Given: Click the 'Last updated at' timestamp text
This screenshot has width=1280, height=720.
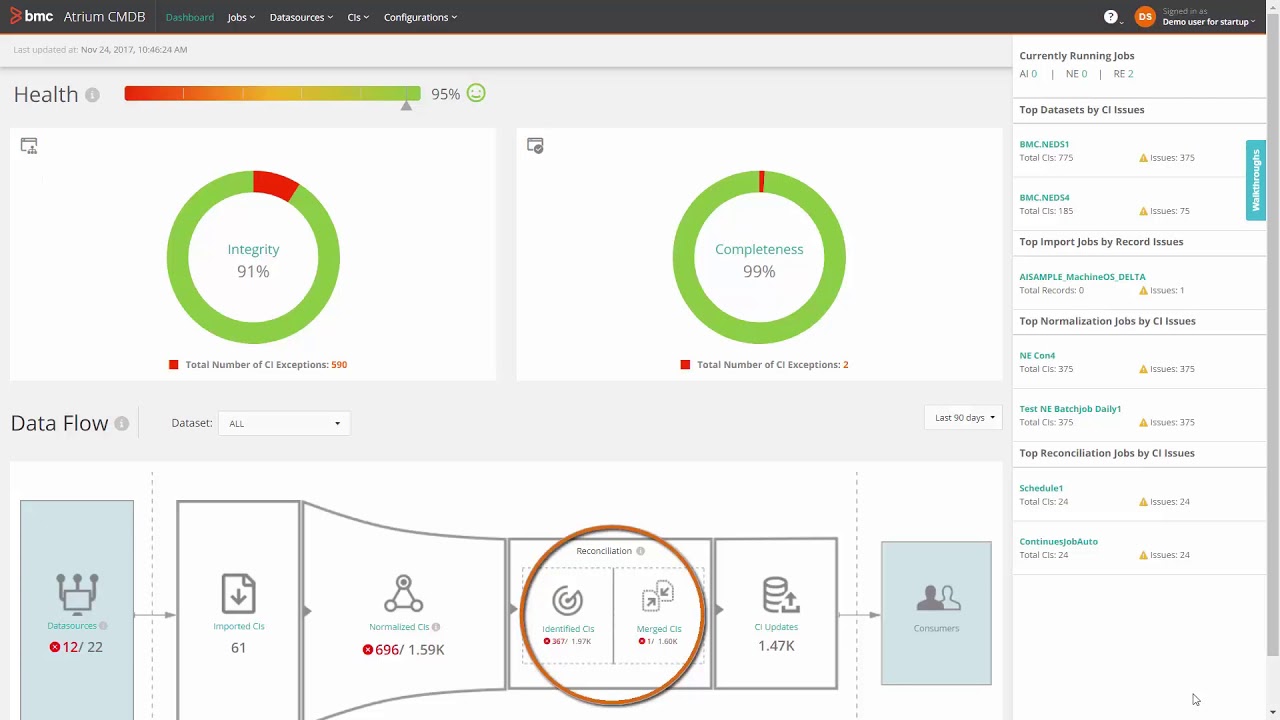Looking at the screenshot, I should point(100,49).
